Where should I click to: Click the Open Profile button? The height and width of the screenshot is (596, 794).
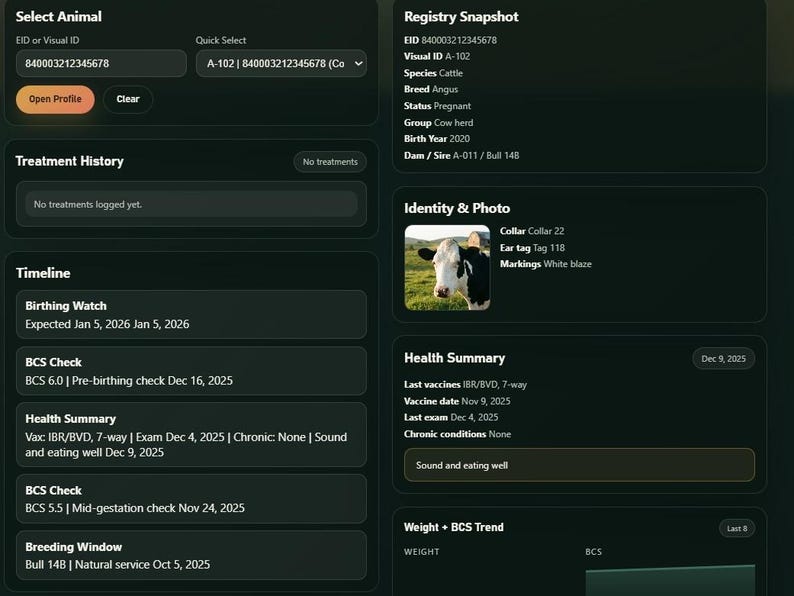point(55,99)
